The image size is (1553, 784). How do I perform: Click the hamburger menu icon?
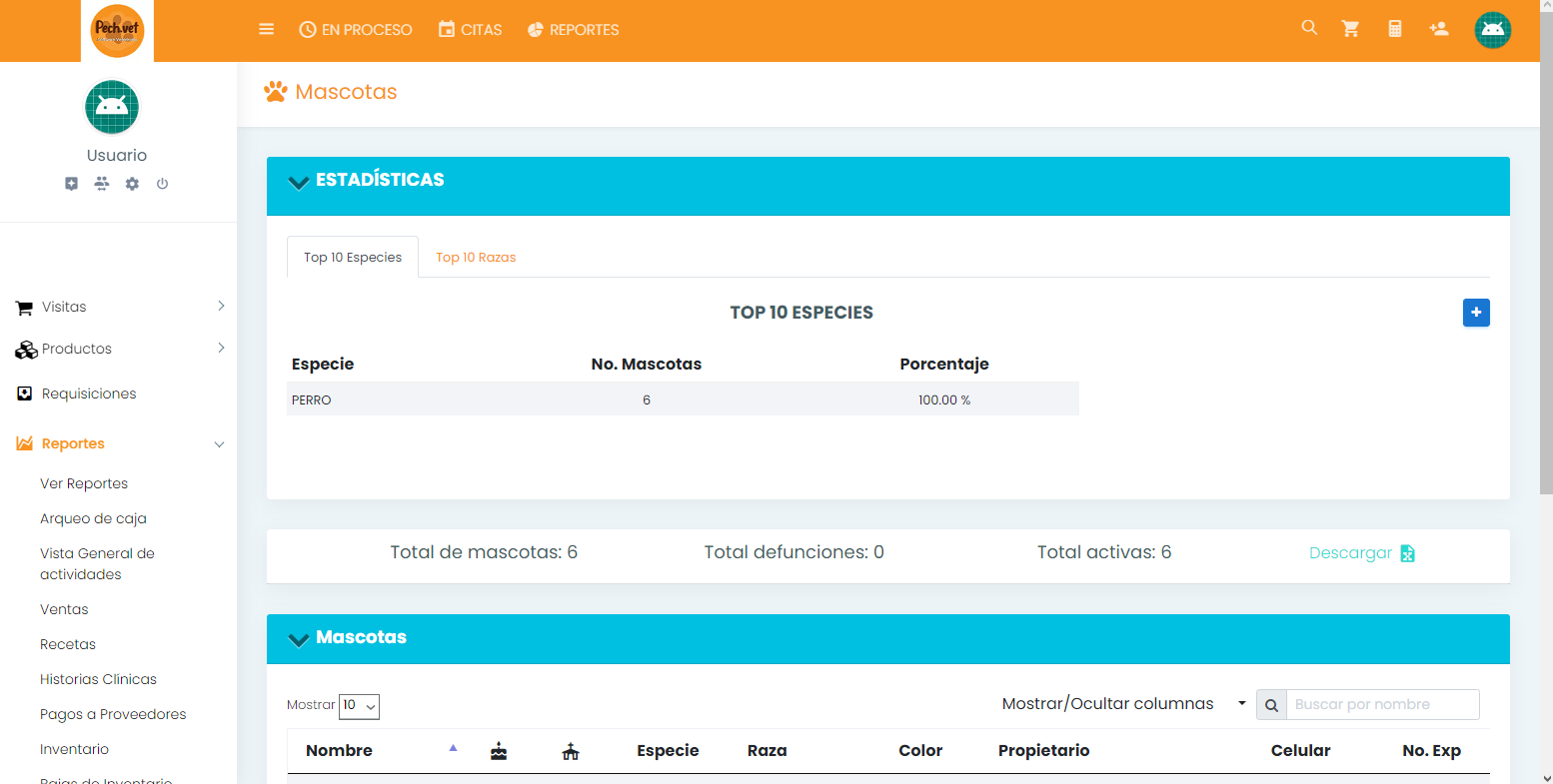(x=266, y=30)
